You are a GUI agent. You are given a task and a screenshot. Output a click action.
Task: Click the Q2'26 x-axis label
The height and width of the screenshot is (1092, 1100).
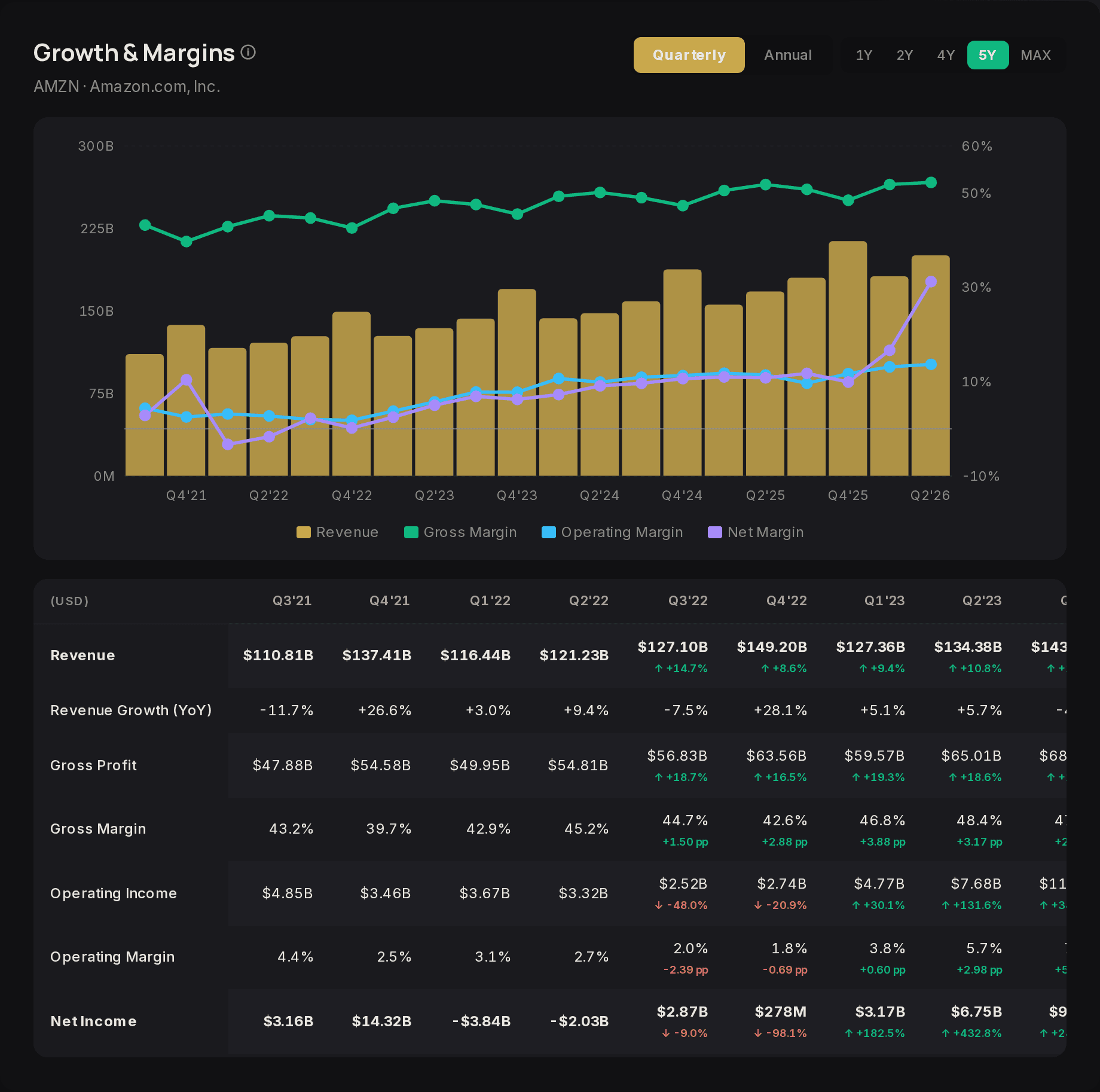click(x=930, y=495)
